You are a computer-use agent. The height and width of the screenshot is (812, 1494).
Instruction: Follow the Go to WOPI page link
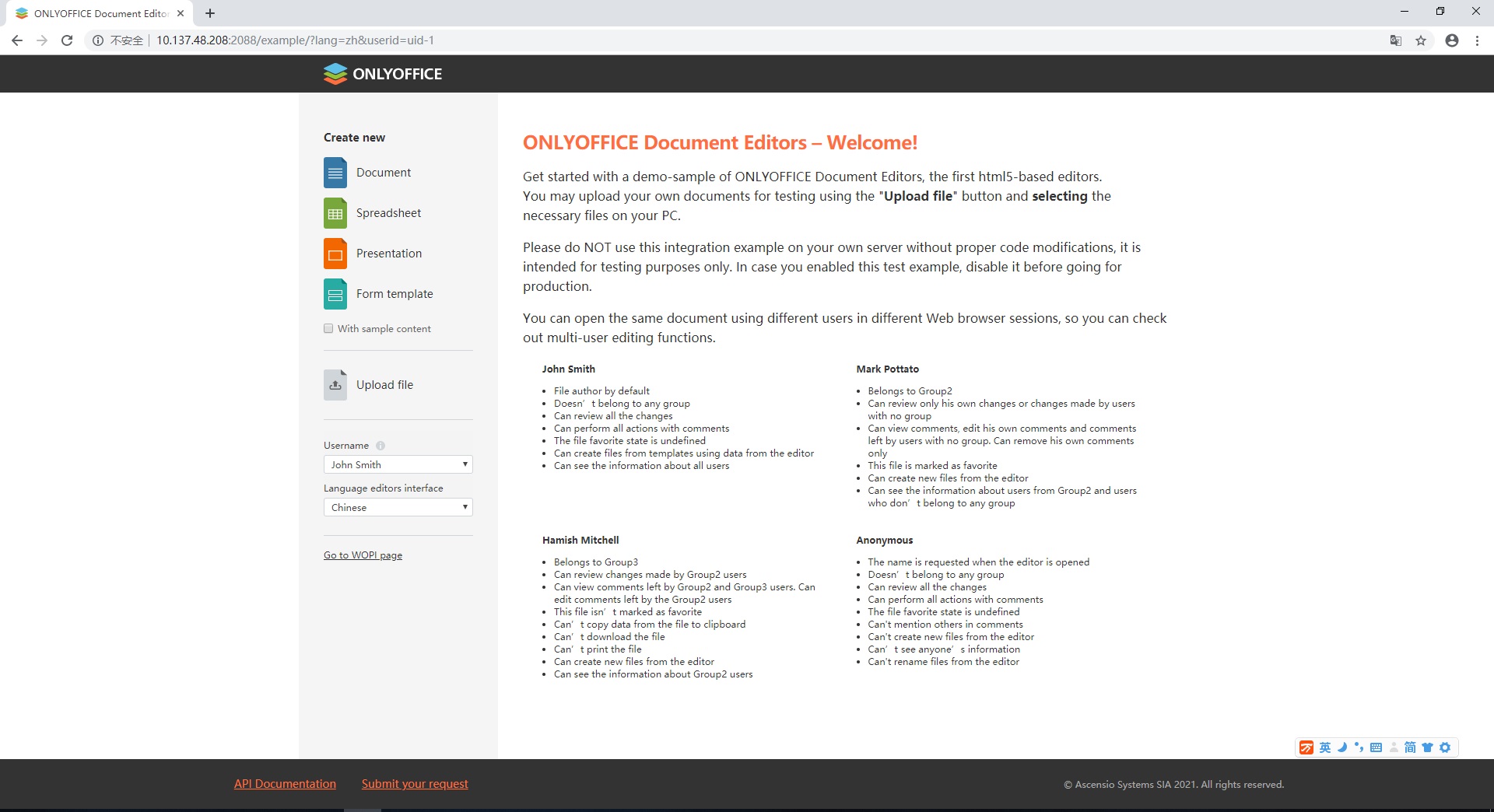(363, 555)
